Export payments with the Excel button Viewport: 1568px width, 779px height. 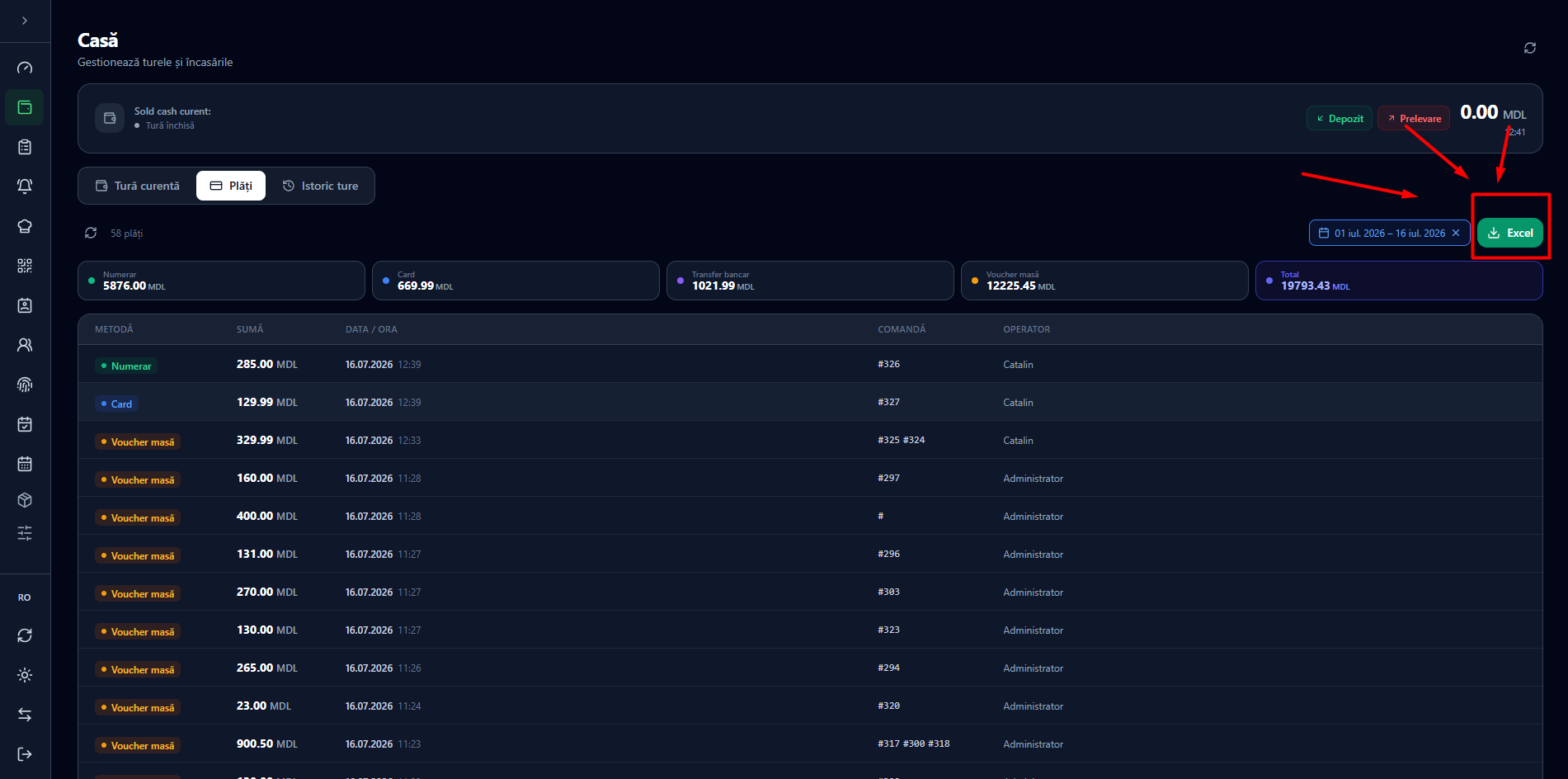coord(1510,233)
